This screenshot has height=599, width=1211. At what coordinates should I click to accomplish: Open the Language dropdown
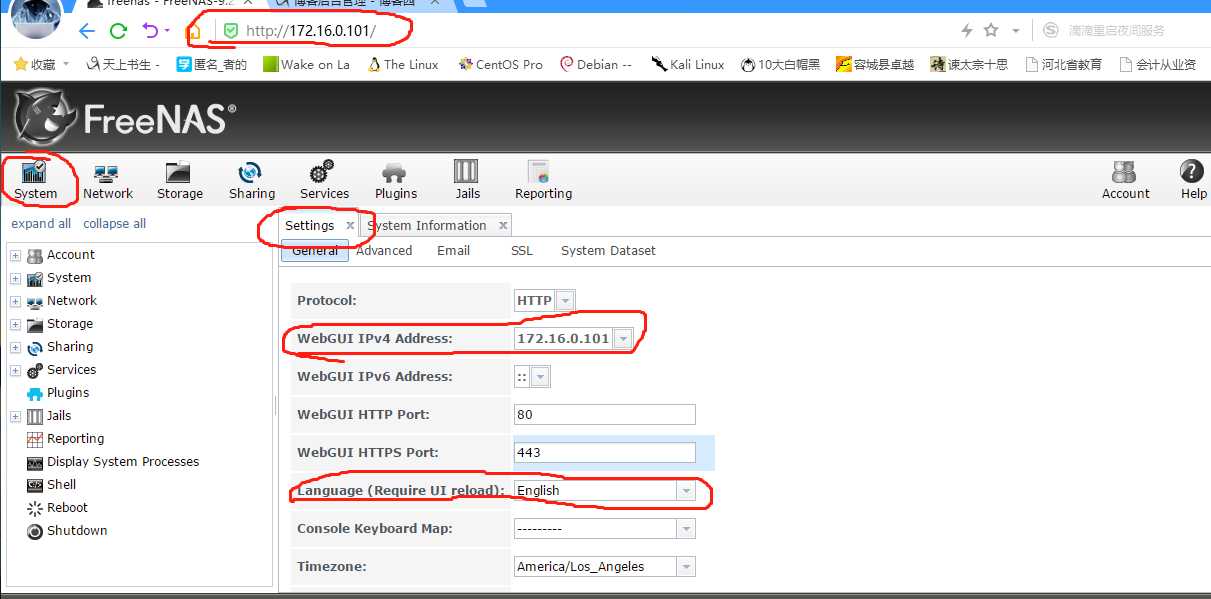(x=686, y=491)
